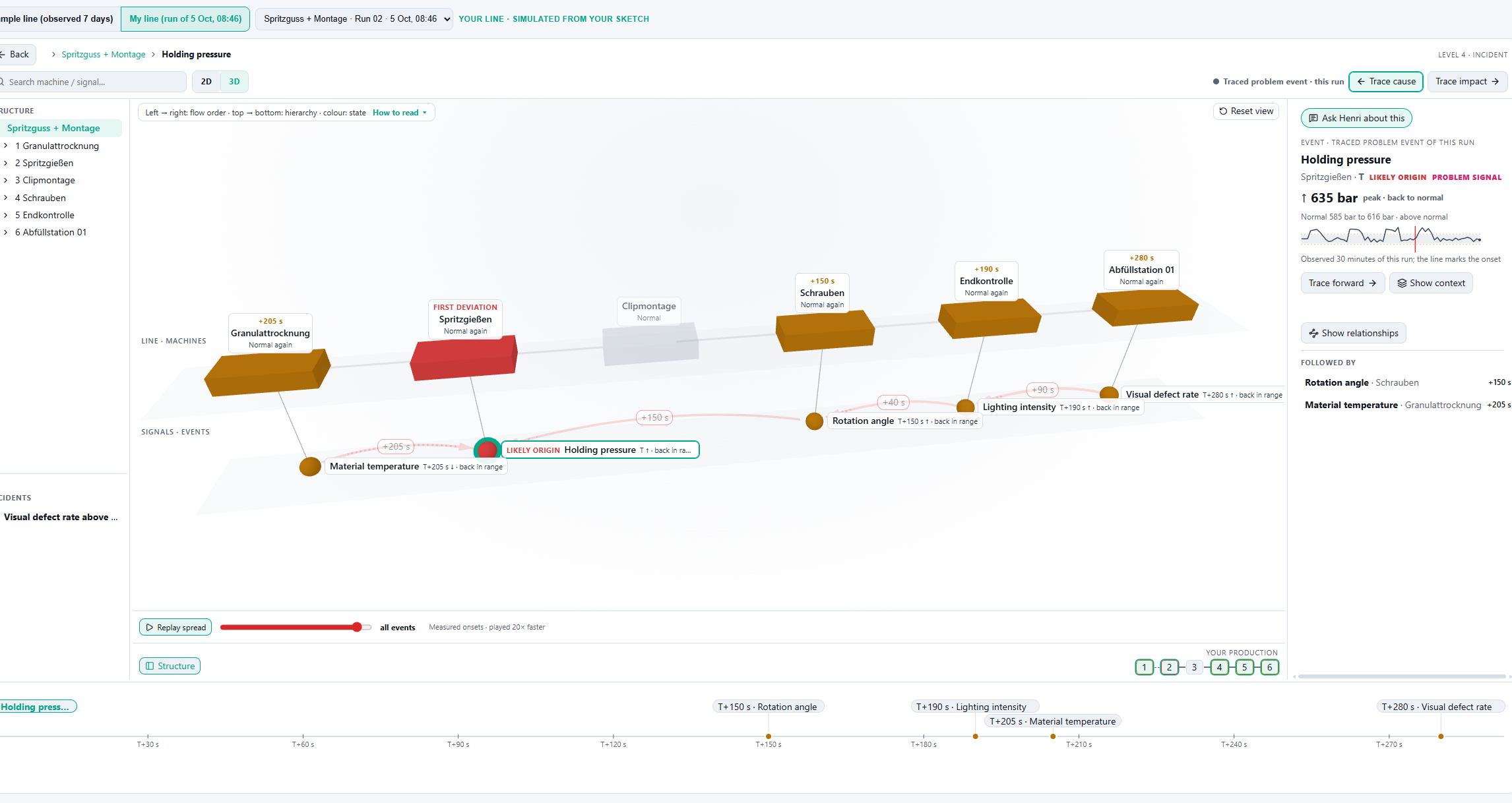Click the Material temperature signal sphere
This screenshot has width=1512, height=803.
coord(310,467)
